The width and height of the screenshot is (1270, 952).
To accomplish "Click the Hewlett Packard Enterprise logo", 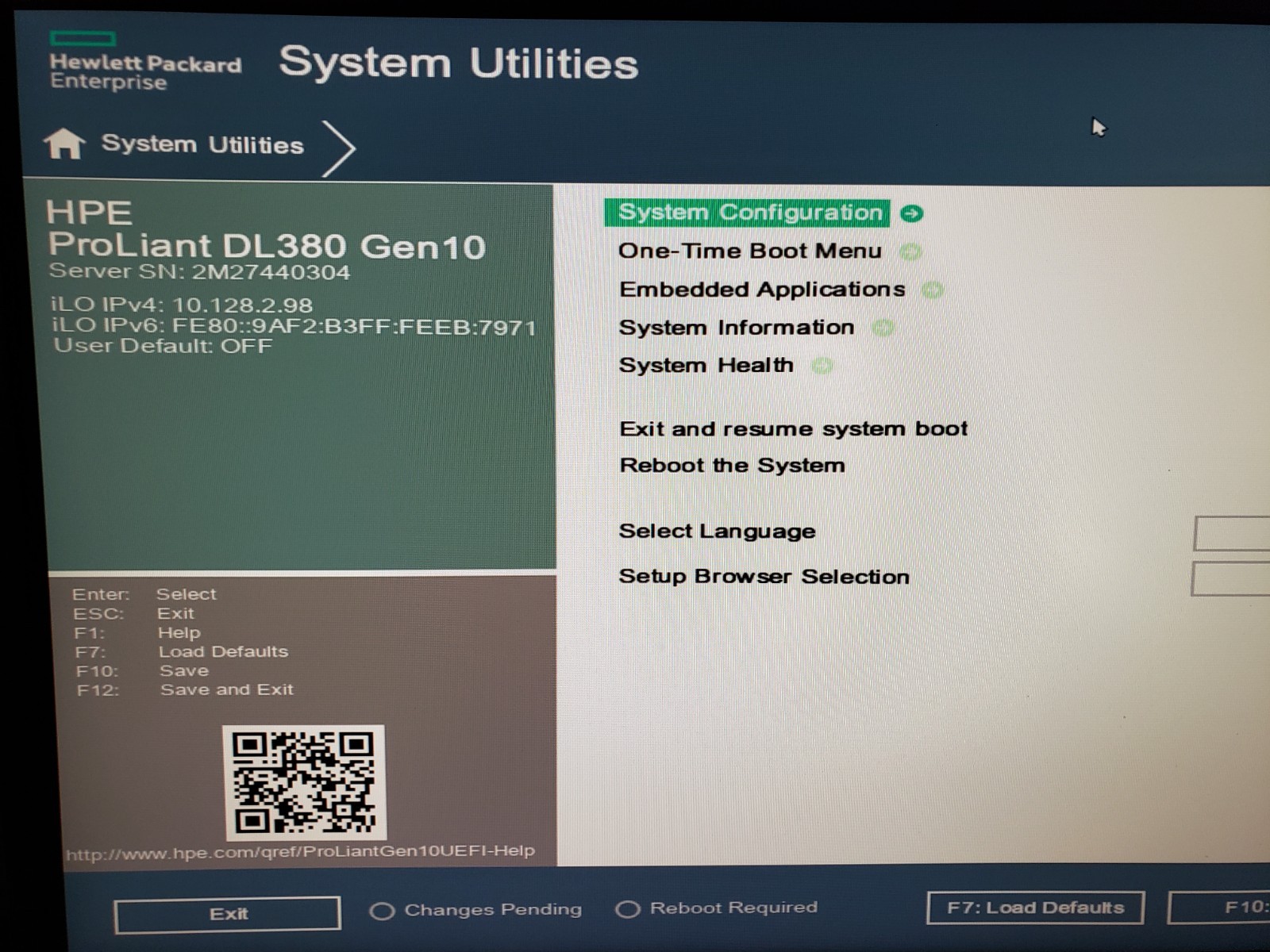I will coord(145,62).
